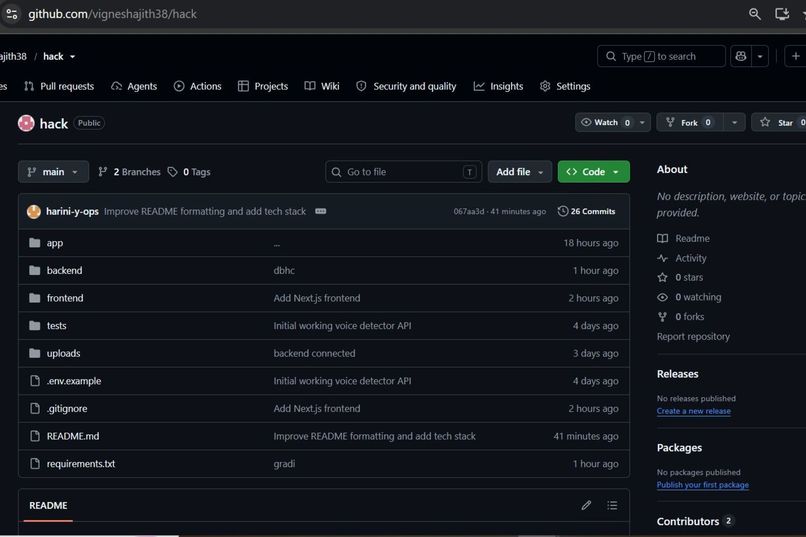Click the browser address bar URL
806x537 pixels.
pos(112,14)
